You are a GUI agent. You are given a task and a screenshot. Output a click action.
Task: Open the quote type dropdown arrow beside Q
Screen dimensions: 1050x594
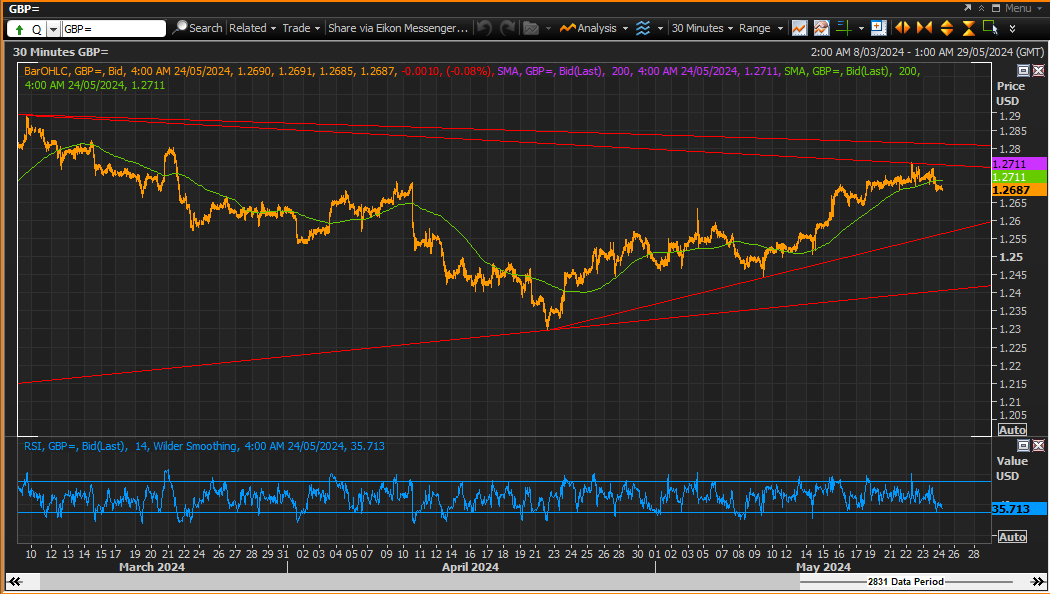click(x=53, y=29)
